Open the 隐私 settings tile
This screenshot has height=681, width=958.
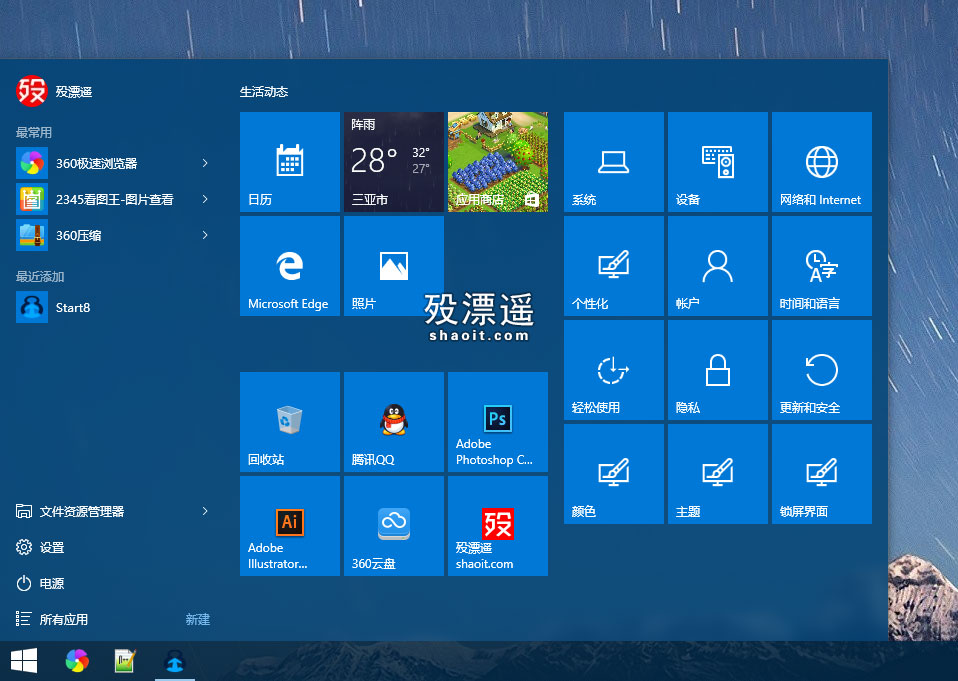point(718,370)
